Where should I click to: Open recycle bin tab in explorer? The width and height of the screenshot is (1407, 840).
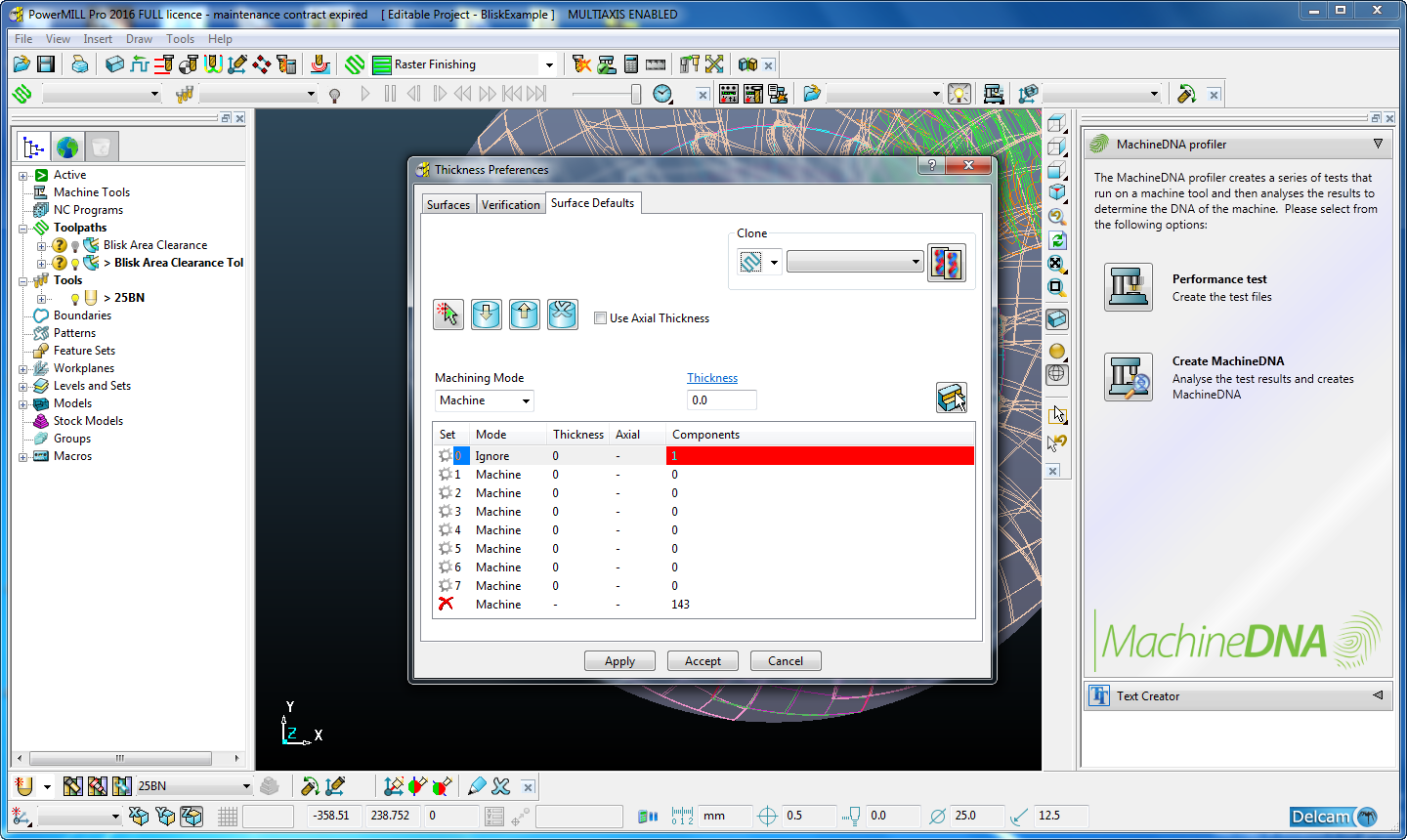coord(101,147)
